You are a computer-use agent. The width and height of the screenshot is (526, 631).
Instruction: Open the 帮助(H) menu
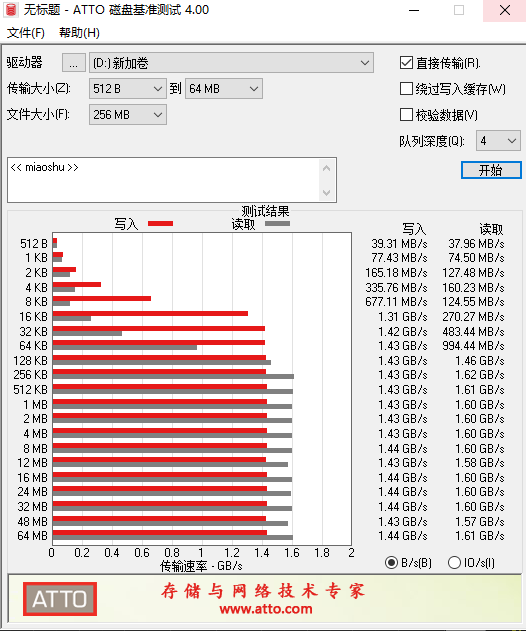point(79,33)
